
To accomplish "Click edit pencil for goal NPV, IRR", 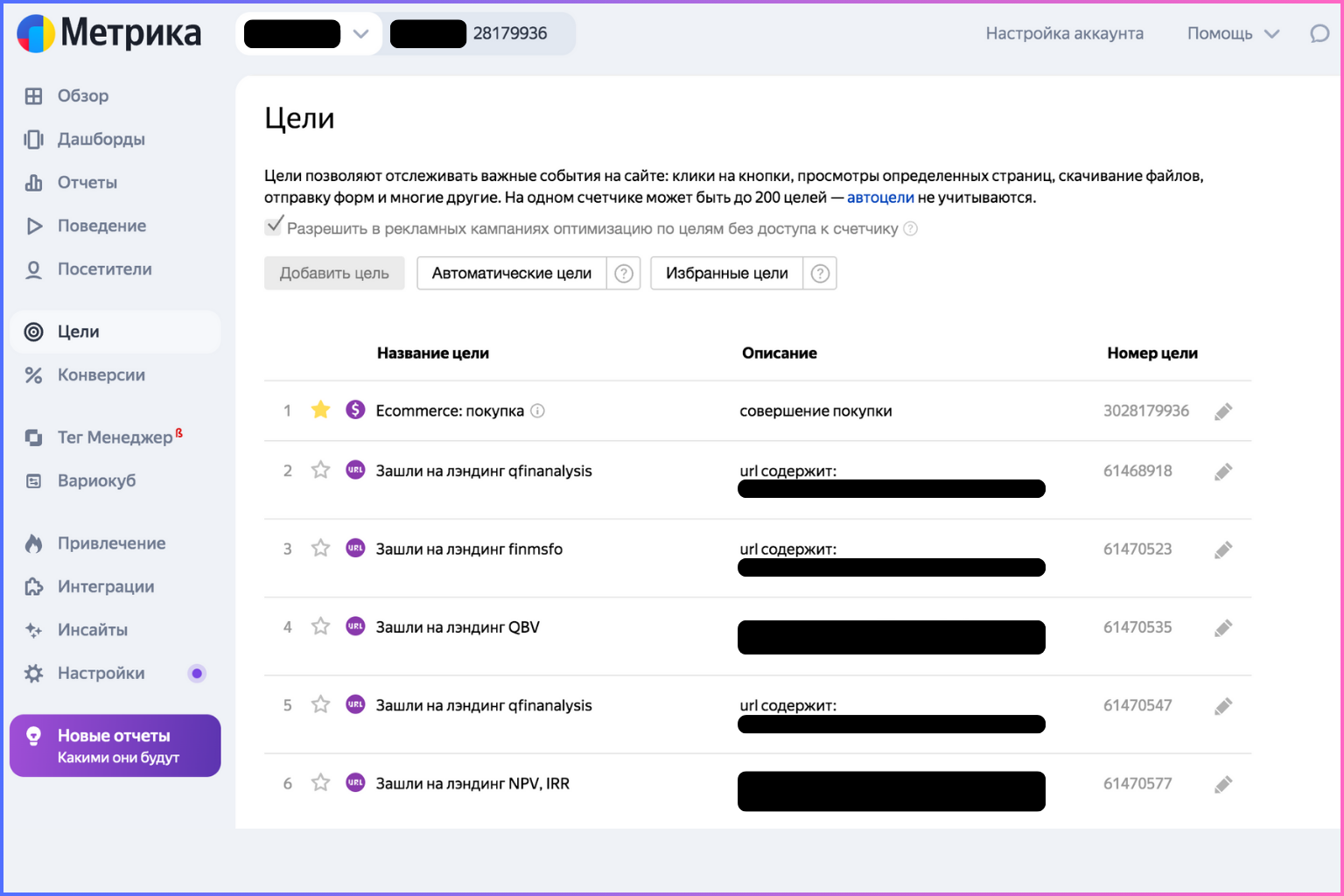I will click(1223, 784).
